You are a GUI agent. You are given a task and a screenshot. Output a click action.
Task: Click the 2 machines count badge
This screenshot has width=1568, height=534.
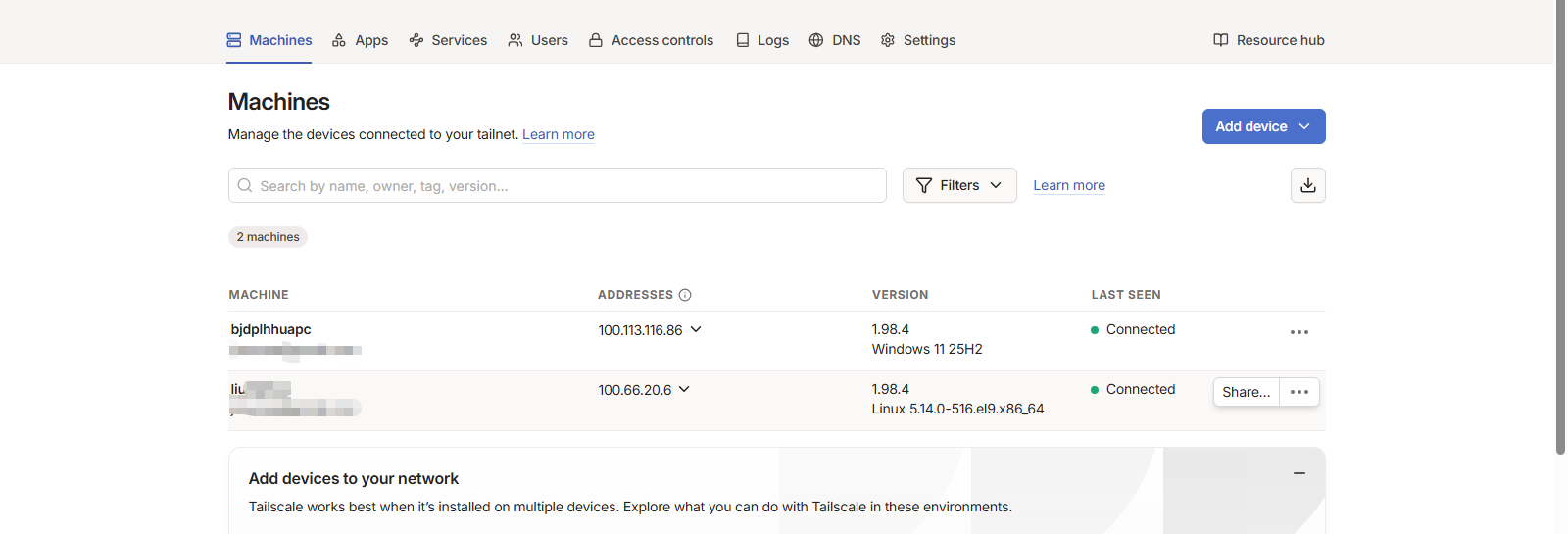point(268,237)
